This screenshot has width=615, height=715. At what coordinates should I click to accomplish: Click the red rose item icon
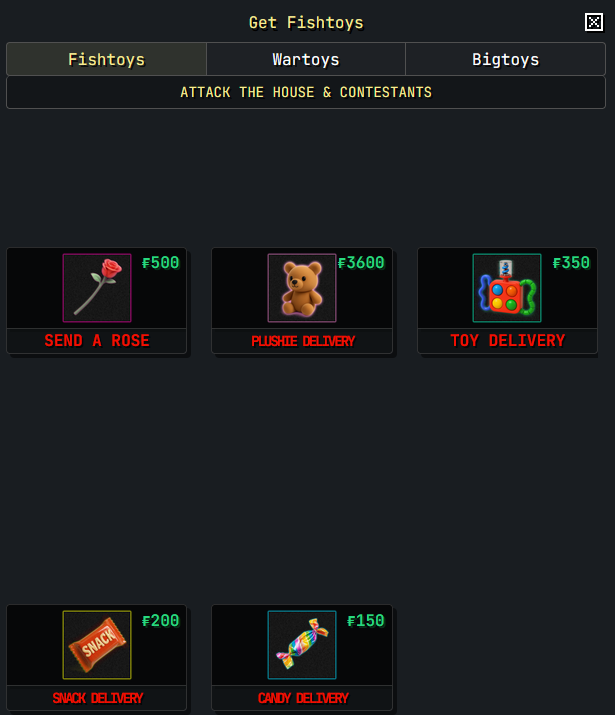(x=97, y=288)
